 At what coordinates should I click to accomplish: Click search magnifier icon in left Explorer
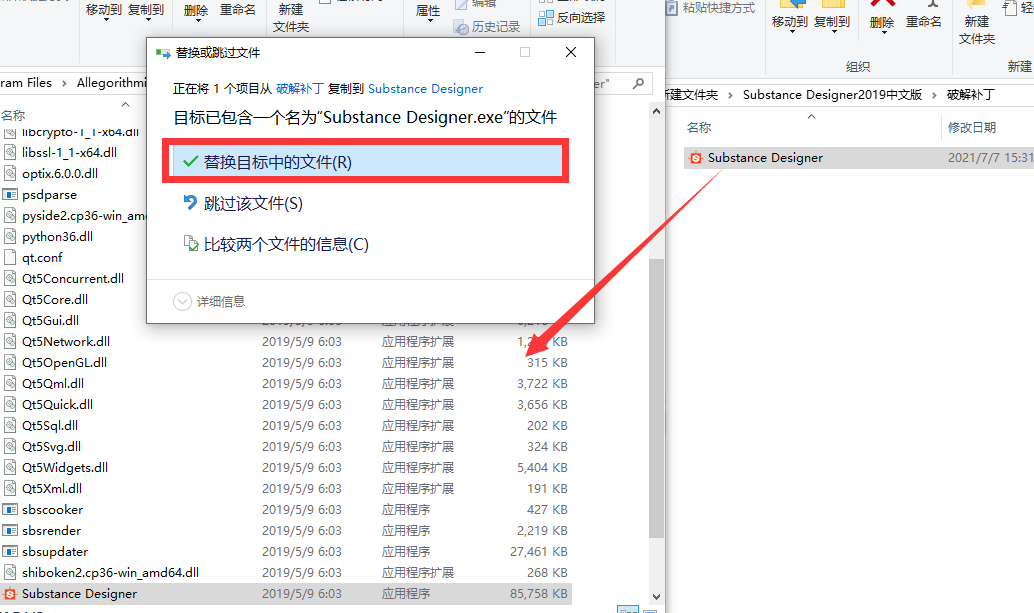click(x=638, y=83)
